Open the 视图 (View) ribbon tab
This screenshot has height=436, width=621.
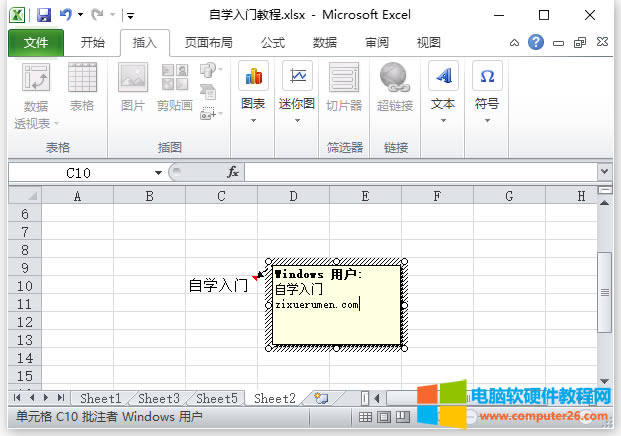429,42
